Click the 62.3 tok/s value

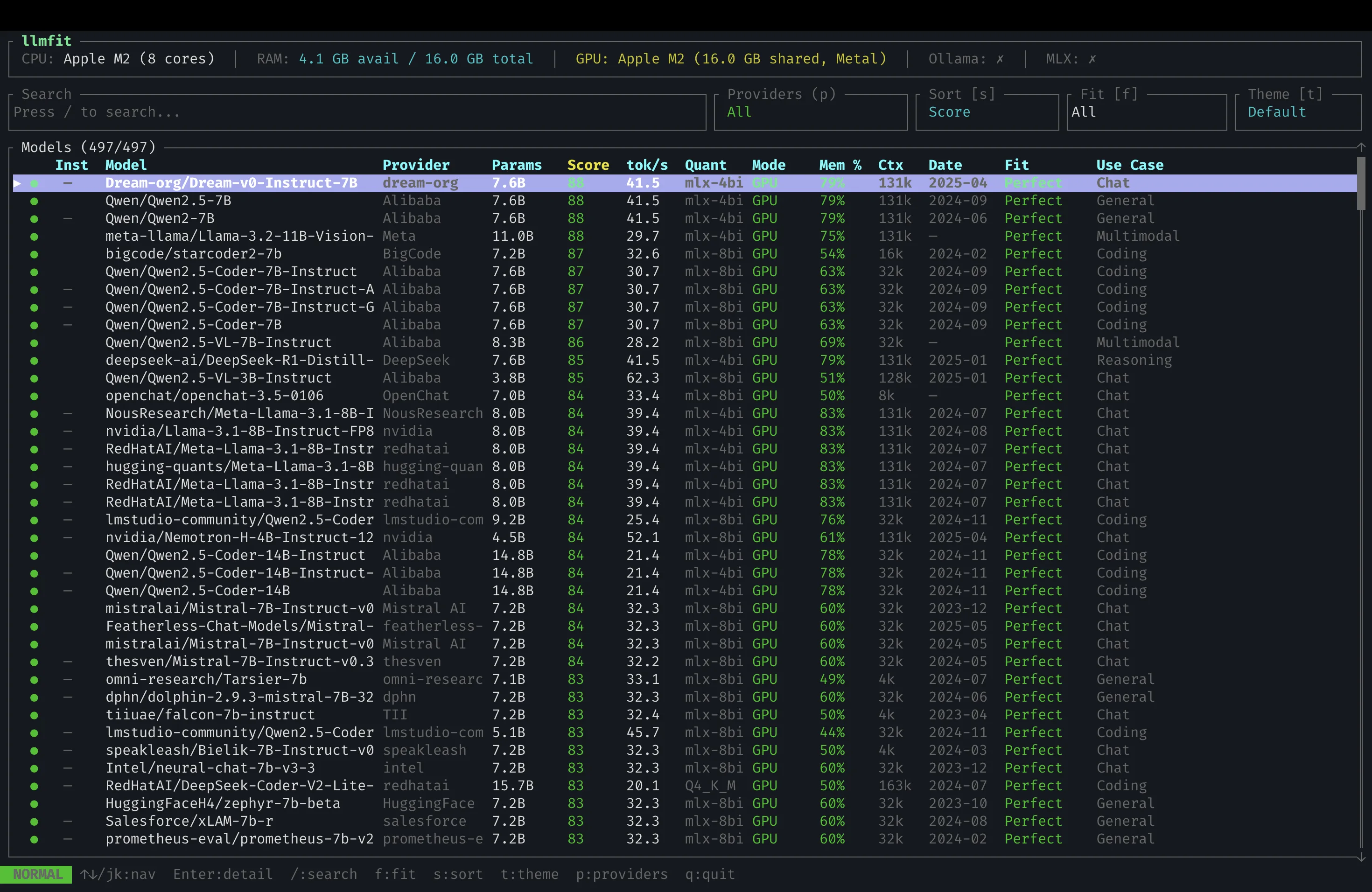(x=643, y=378)
